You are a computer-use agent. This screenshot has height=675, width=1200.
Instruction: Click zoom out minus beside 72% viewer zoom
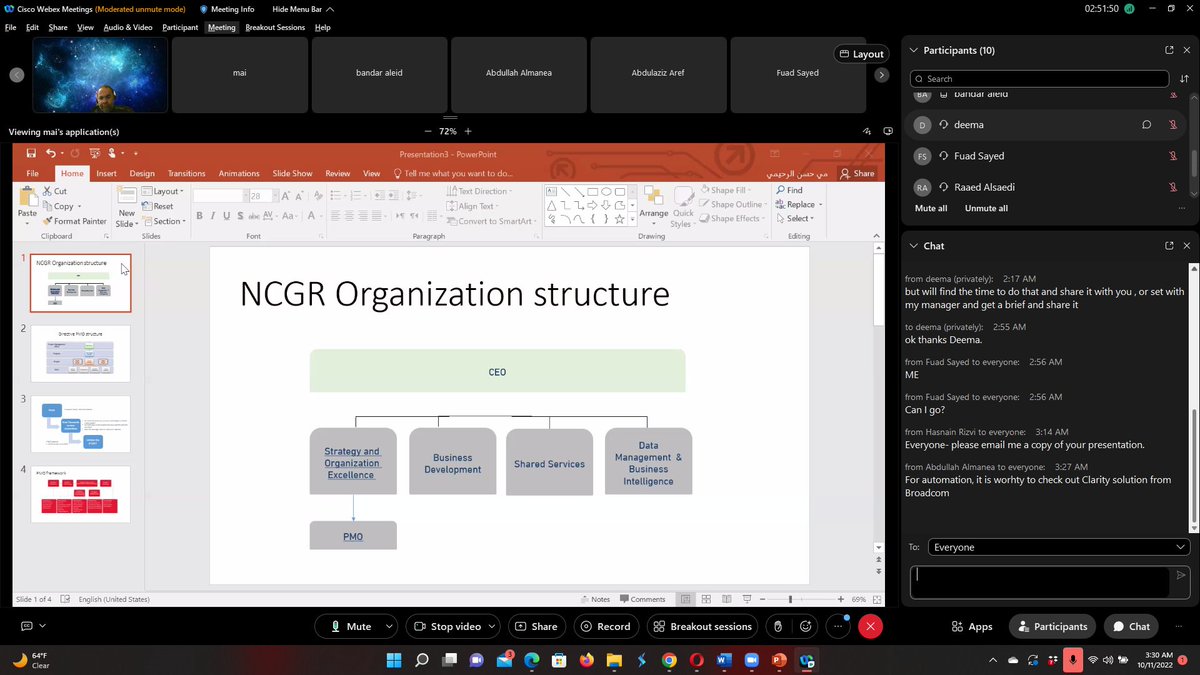[428, 131]
